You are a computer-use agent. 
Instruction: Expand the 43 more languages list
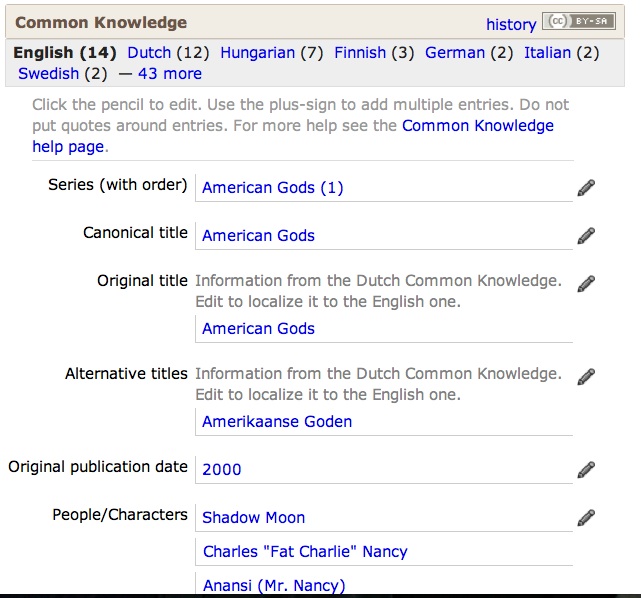click(x=170, y=74)
